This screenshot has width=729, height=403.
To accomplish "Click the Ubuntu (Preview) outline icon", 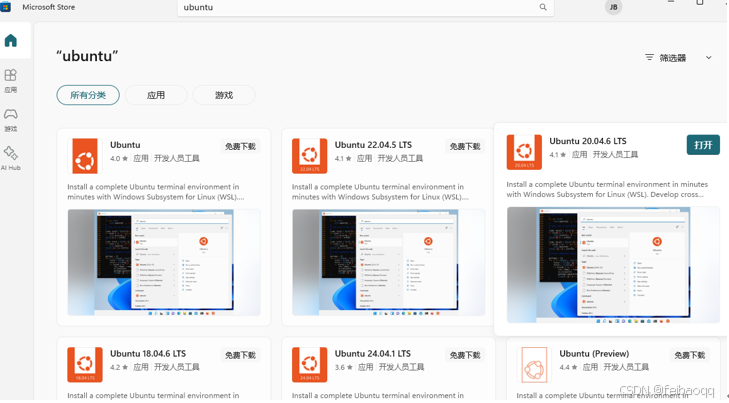I will pyautogui.click(x=534, y=365).
